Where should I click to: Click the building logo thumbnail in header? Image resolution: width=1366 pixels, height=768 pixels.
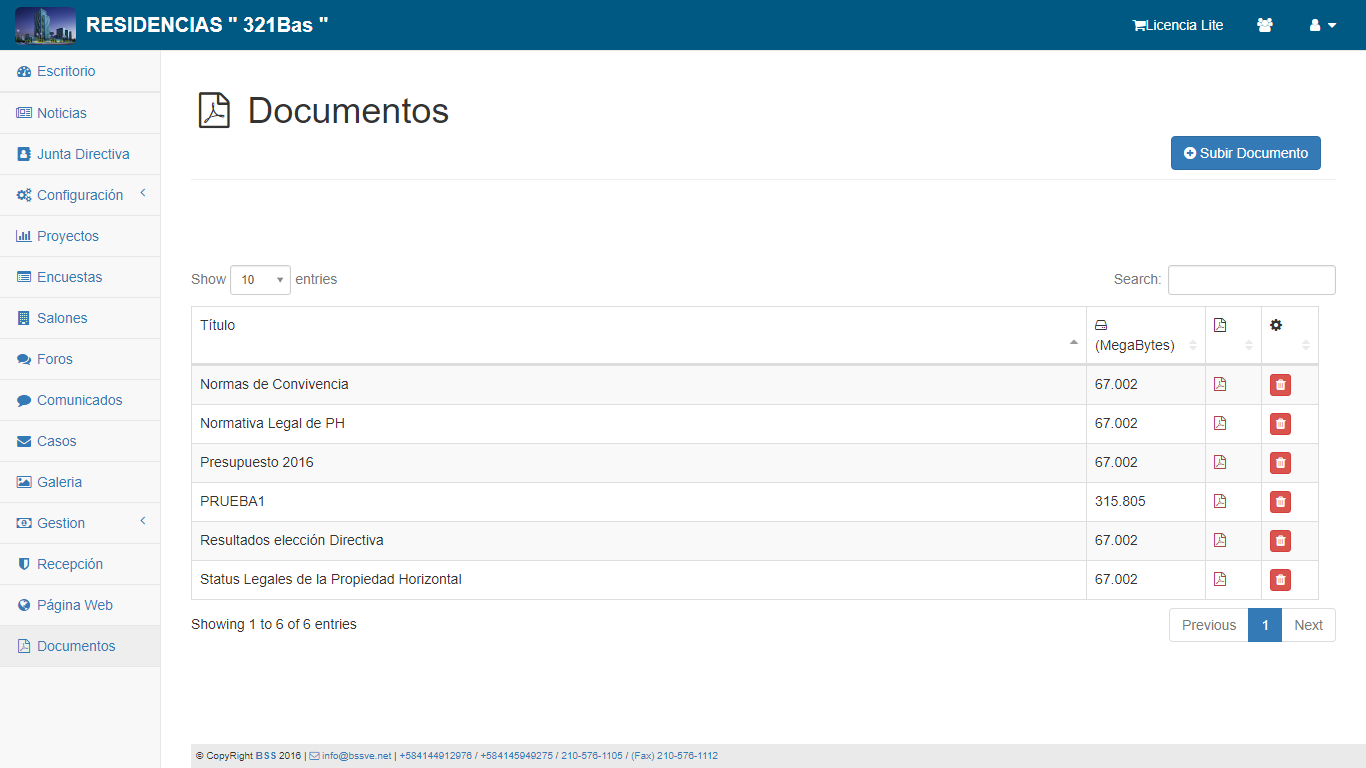point(45,25)
